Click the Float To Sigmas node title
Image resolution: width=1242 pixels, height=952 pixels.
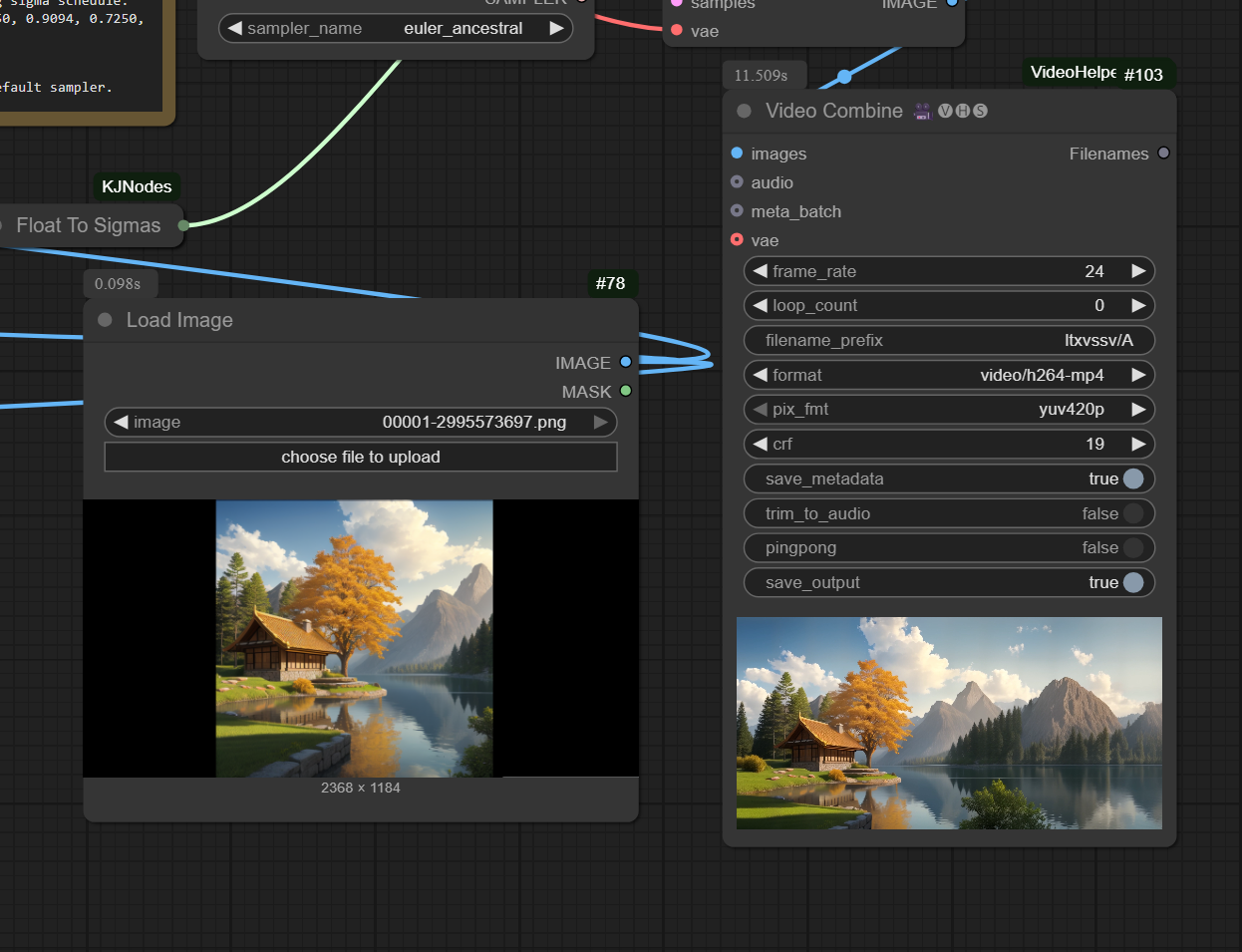[88, 225]
